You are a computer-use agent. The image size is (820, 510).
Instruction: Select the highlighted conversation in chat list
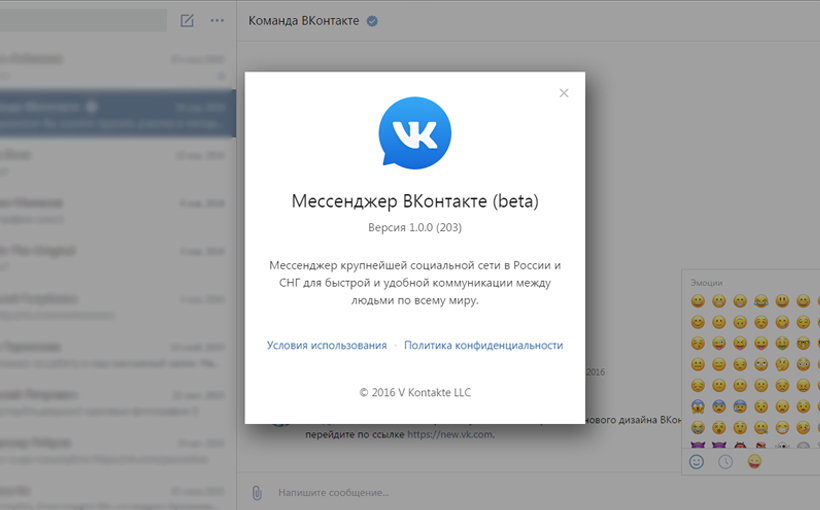coord(117,115)
